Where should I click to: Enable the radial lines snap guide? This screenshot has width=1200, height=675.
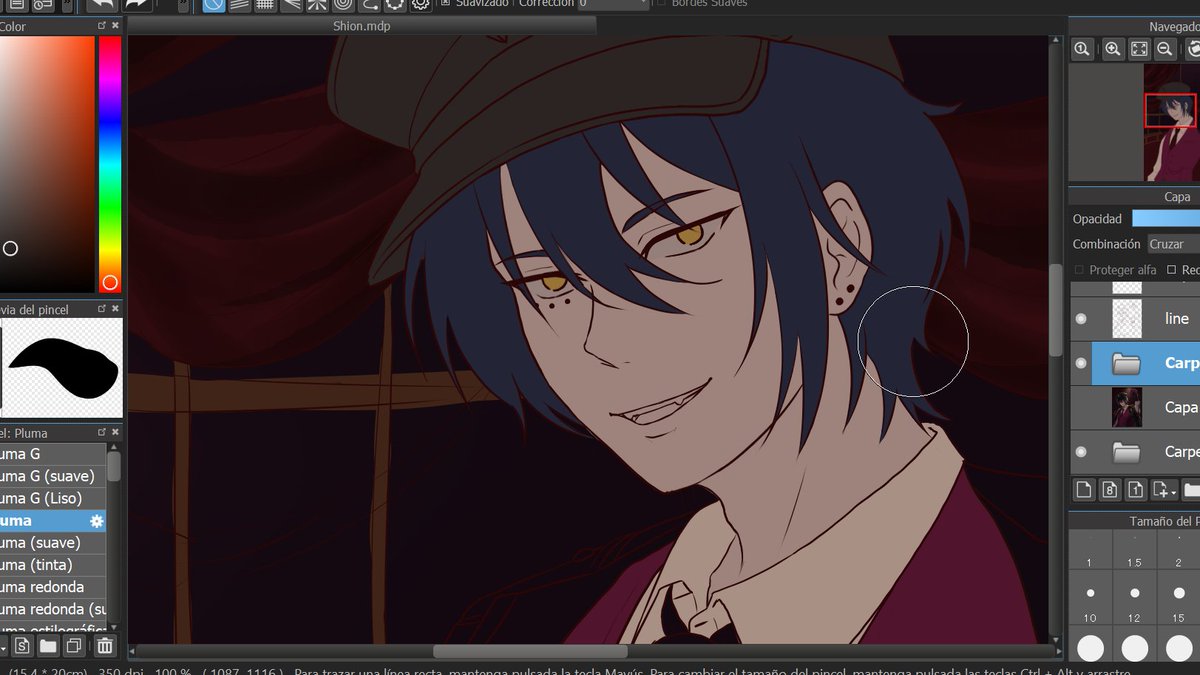(x=317, y=4)
